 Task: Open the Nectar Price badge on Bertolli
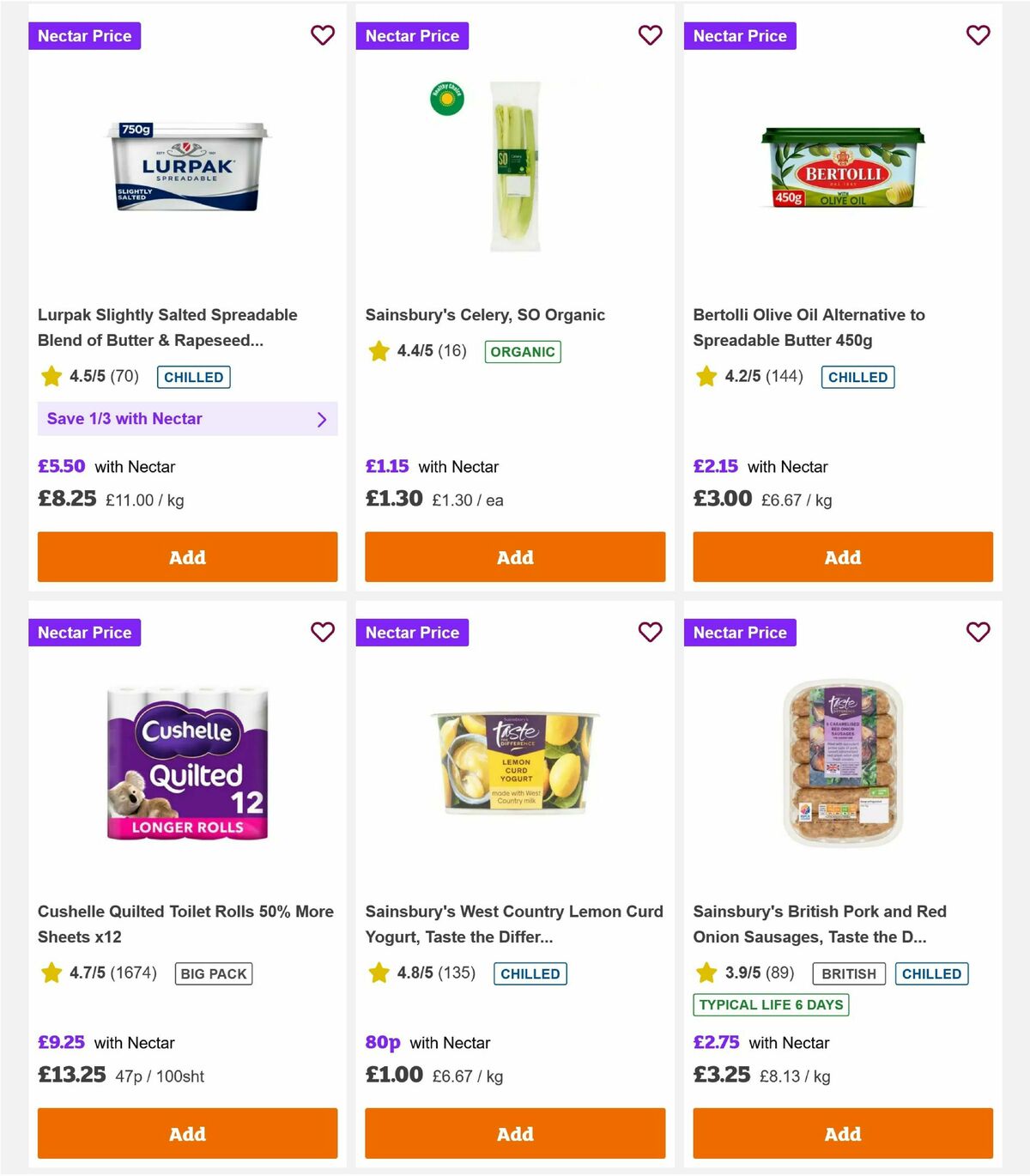[740, 35]
